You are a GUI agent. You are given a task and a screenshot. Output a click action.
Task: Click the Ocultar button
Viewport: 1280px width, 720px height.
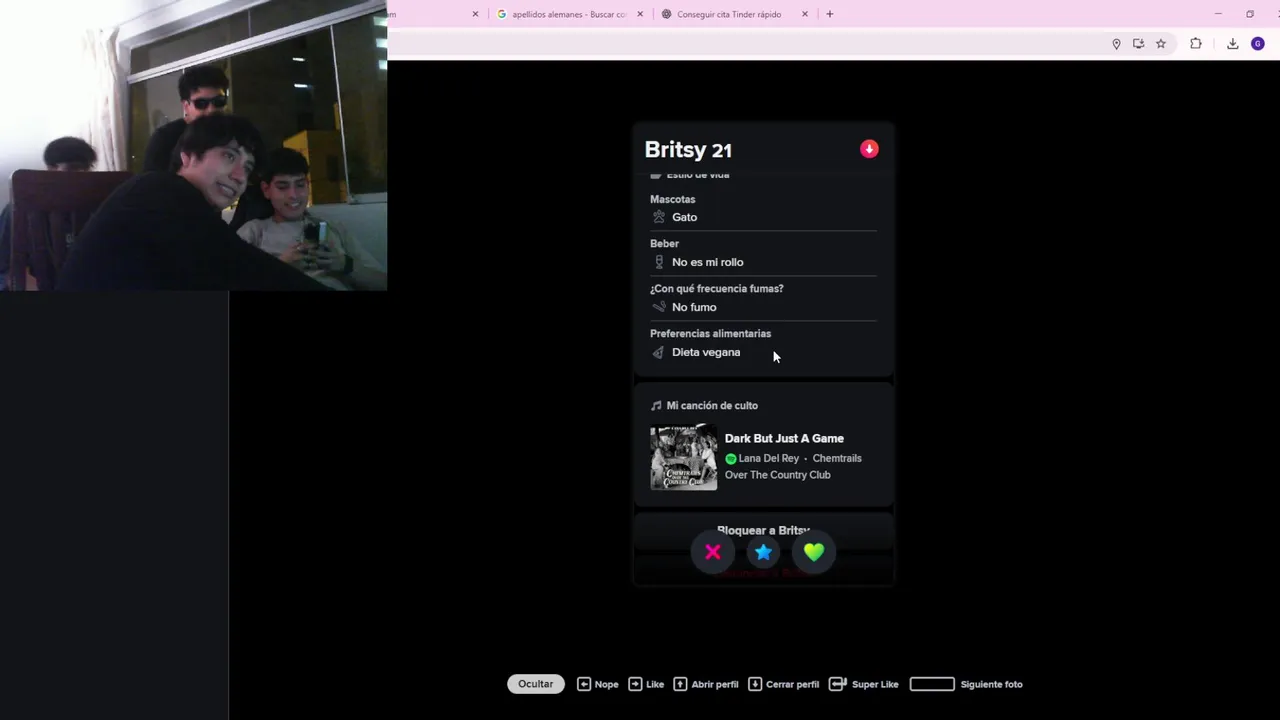(535, 684)
